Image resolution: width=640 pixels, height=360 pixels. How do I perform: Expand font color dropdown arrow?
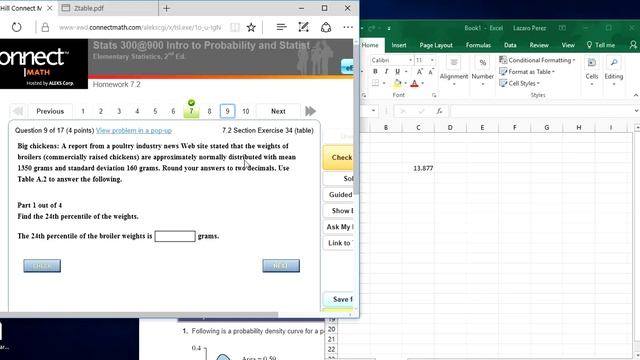(x=422, y=83)
